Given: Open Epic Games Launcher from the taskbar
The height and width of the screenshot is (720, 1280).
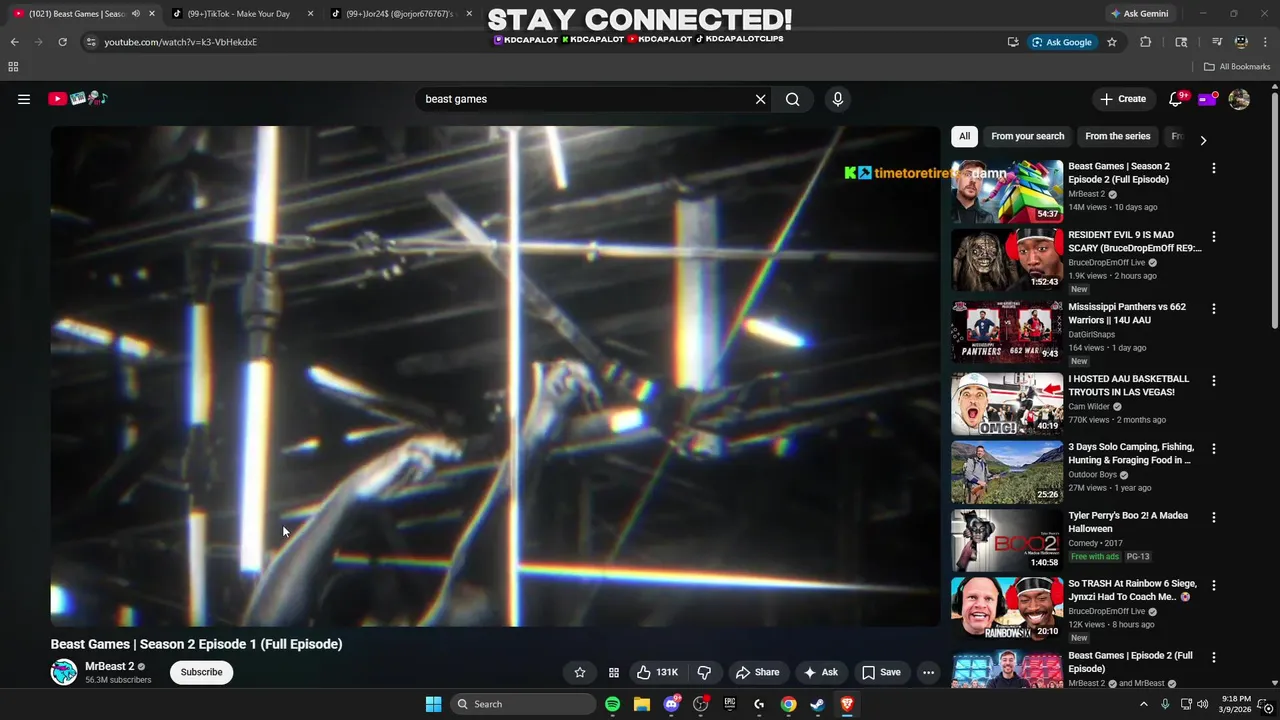Looking at the screenshot, I should pos(730,704).
